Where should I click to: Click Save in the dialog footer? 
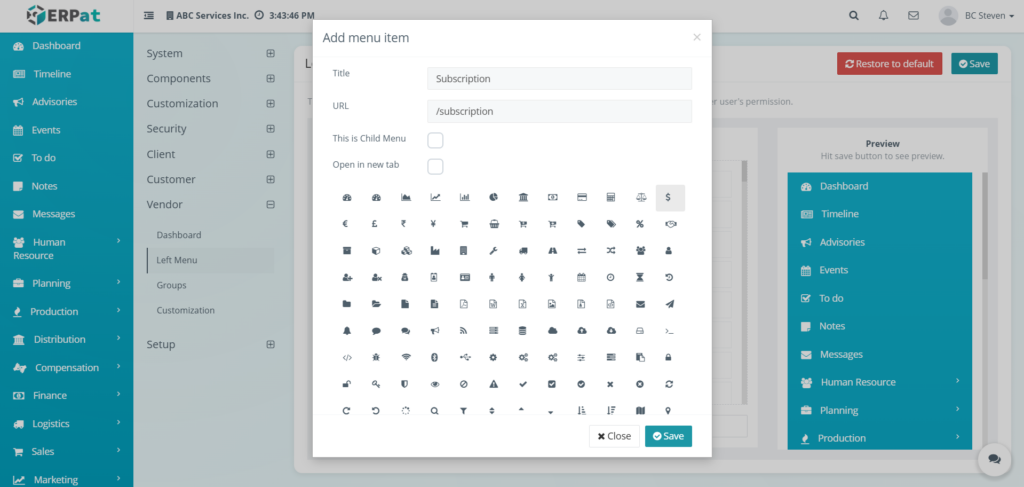(668, 436)
